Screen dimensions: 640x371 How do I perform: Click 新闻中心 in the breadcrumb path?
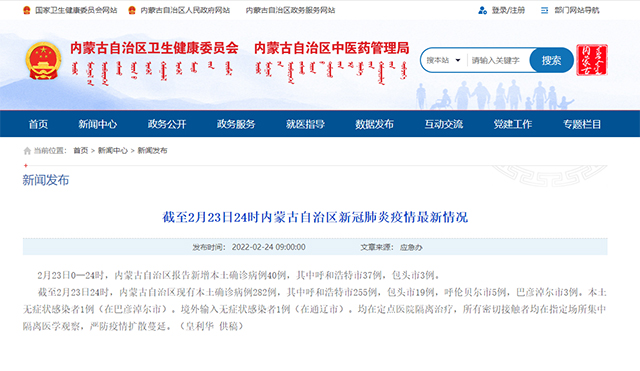(113, 151)
